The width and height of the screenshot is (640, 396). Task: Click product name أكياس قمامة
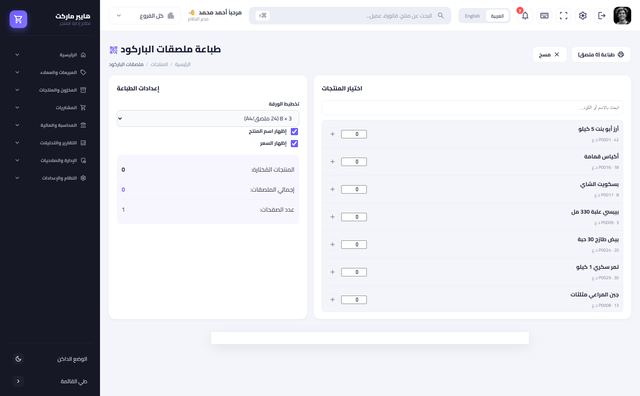tap(601, 156)
